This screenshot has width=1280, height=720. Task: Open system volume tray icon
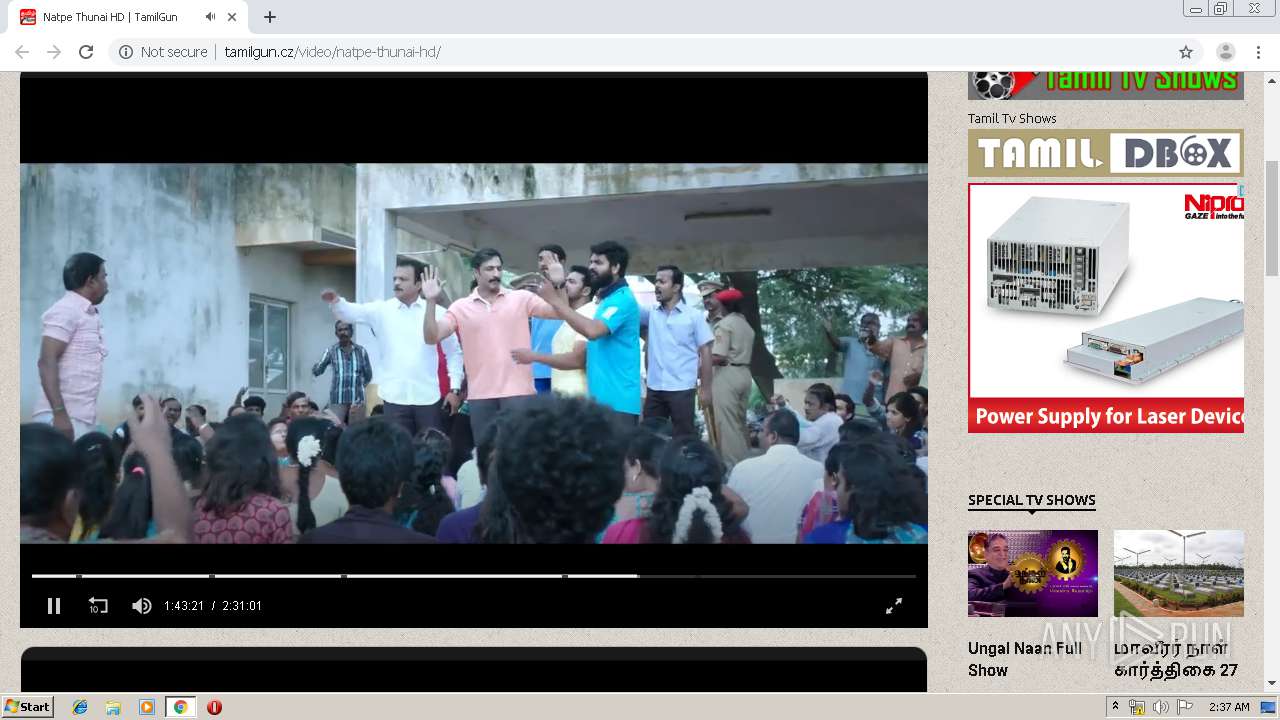(x=1160, y=707)
